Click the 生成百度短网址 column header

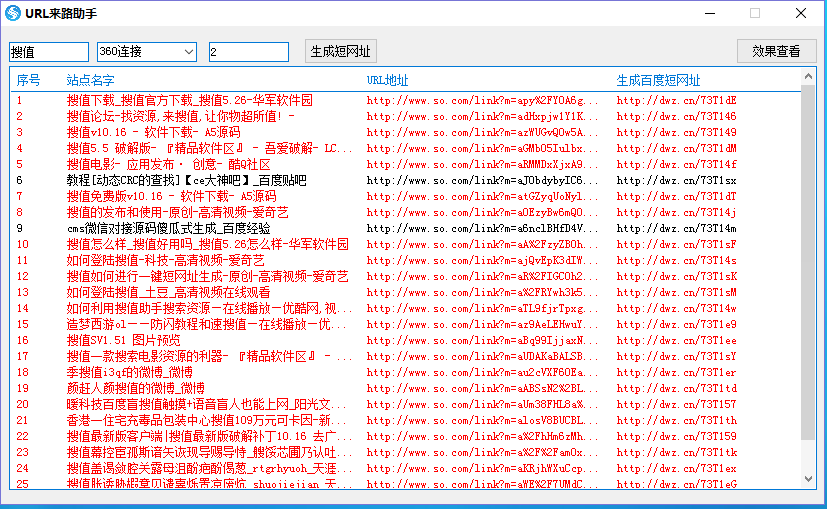point(658,80)
